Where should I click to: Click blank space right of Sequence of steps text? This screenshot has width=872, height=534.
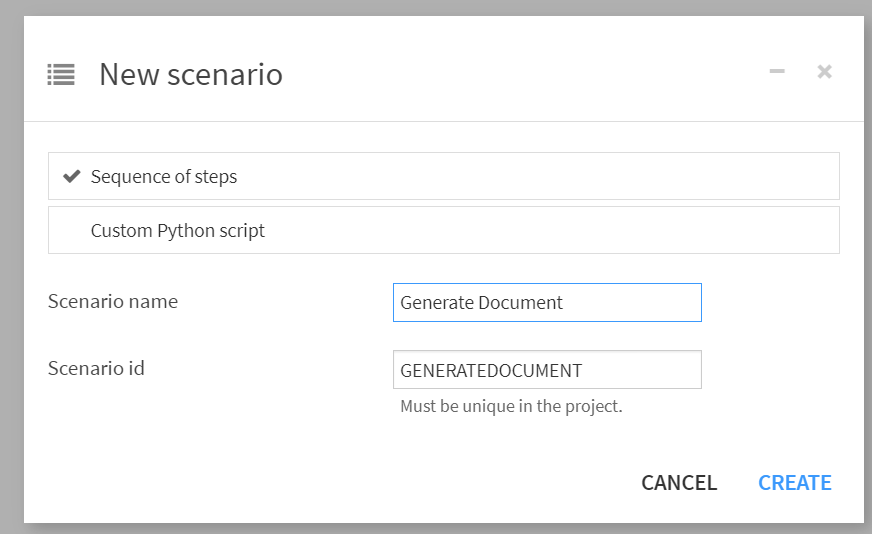[540, 177]
